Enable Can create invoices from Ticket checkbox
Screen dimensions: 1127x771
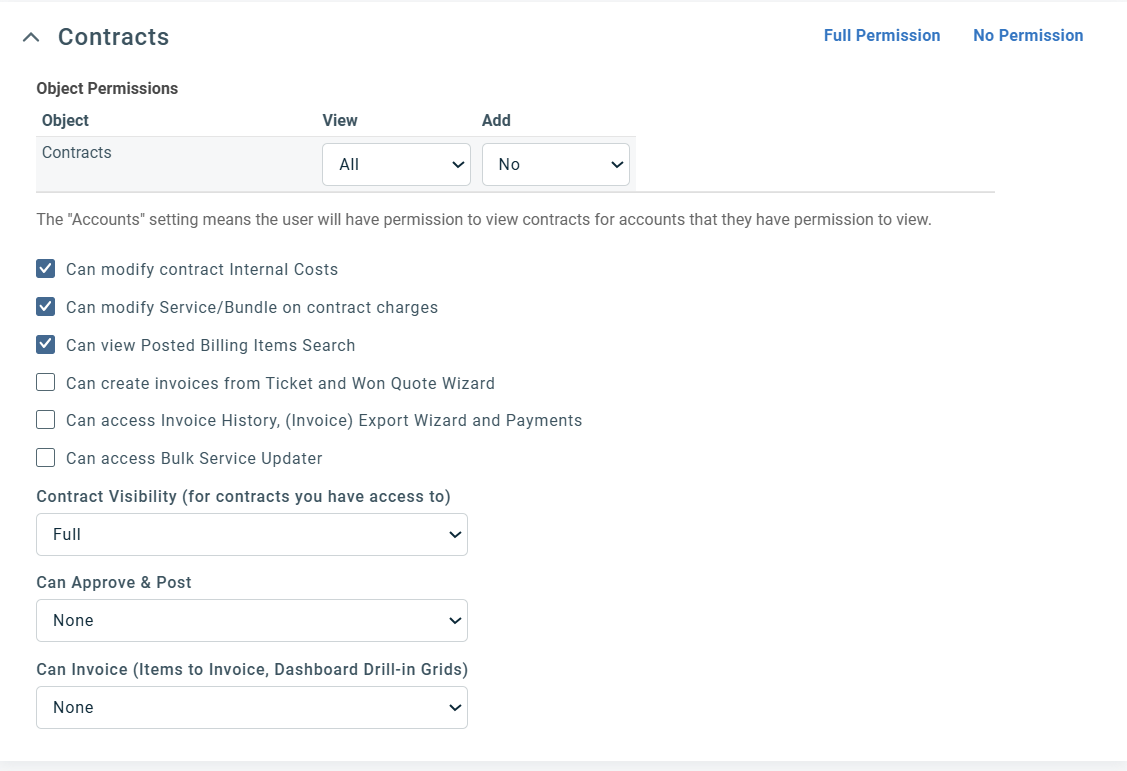[46, 383]
